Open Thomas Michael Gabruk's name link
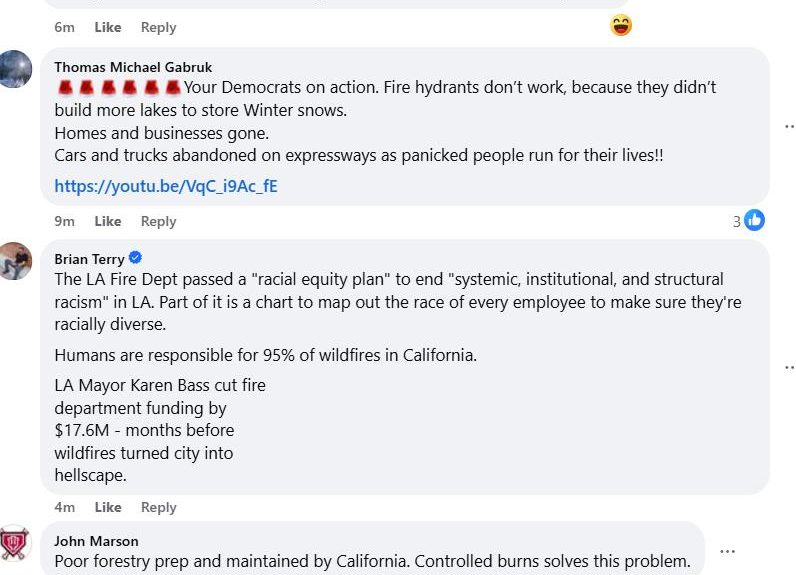The height and width of the screenshot is (575, 796). pyautogui.click(x=133, y=67)
